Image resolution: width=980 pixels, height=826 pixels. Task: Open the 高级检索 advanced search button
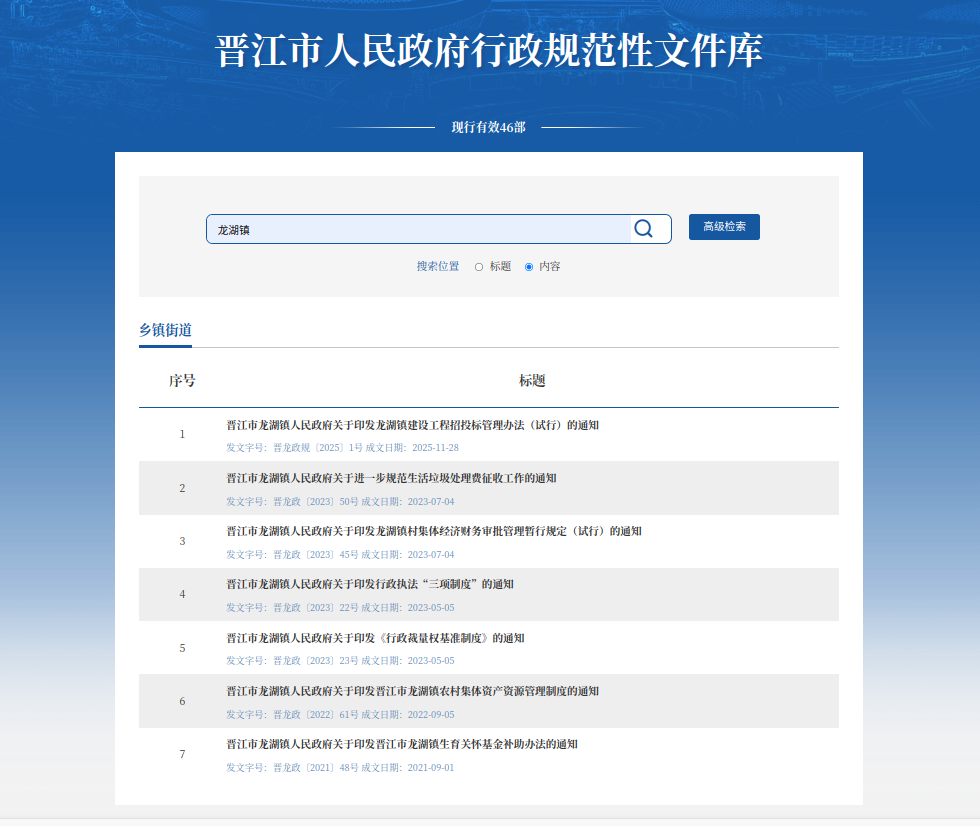724,227
